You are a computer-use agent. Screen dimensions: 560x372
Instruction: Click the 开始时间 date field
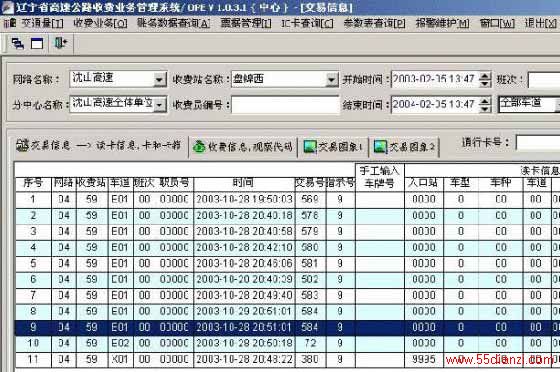[435, 79]
